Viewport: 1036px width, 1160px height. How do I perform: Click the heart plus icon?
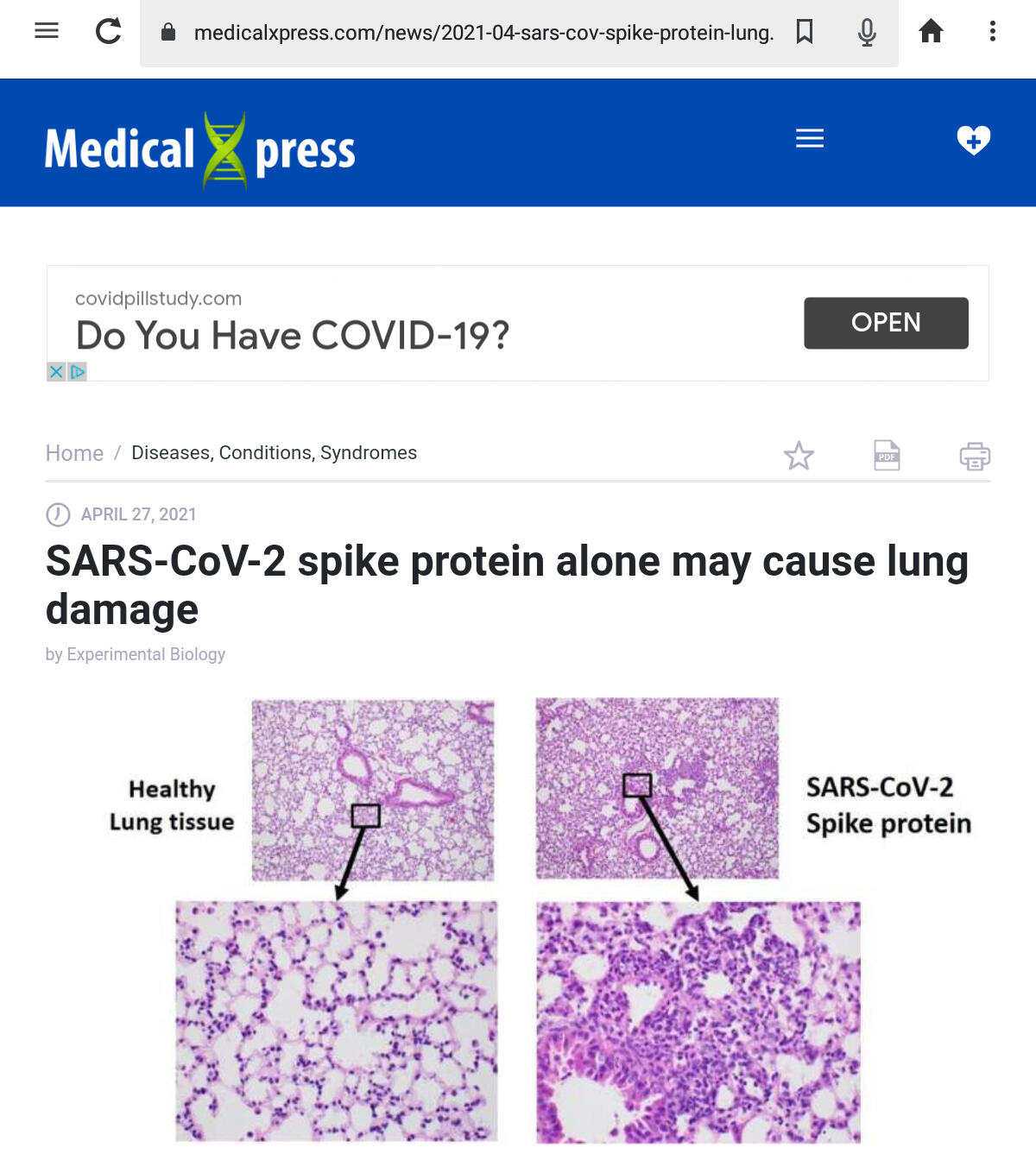tap(973, 140)
